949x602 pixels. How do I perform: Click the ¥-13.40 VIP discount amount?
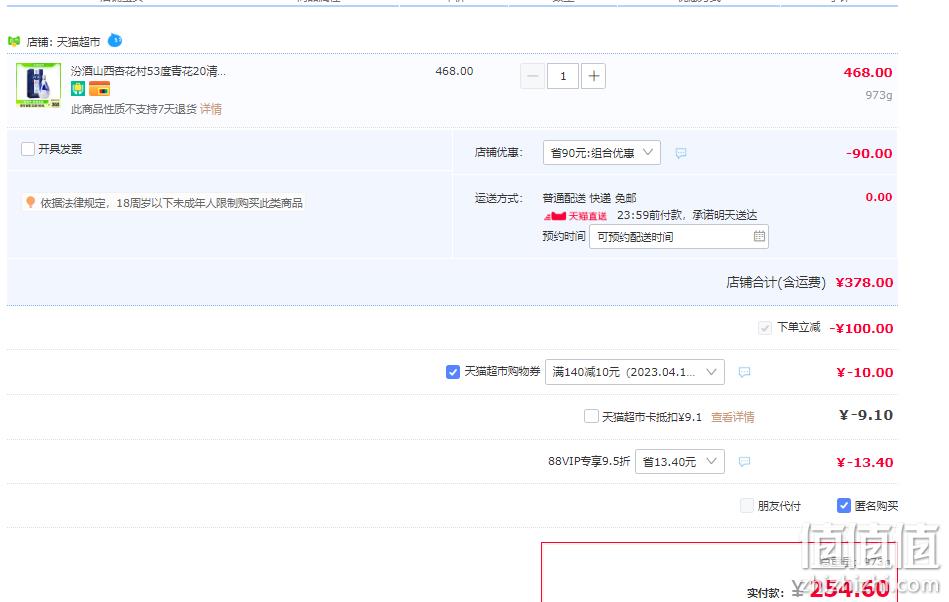pos(864,463)
